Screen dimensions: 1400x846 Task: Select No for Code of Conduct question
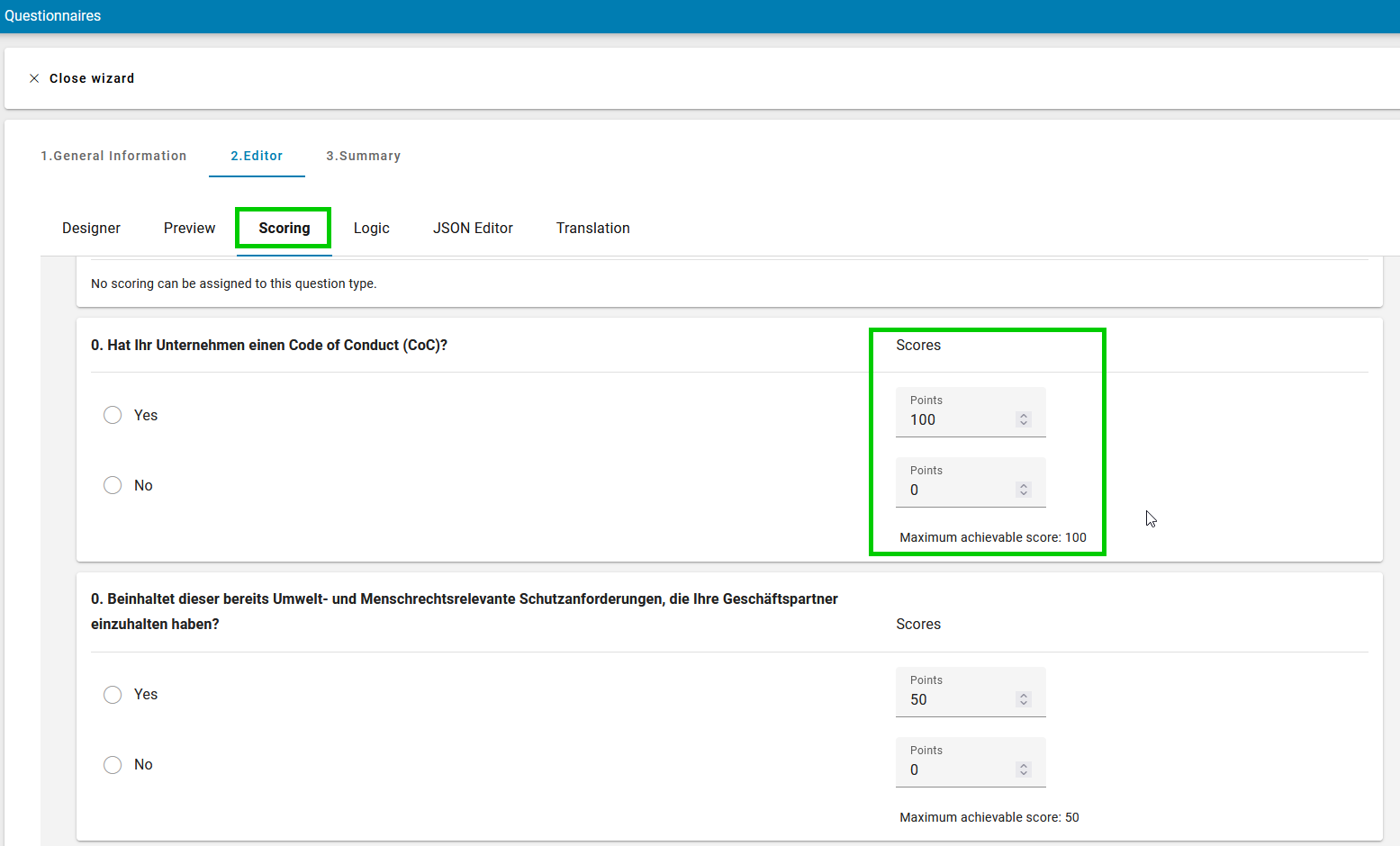click(x=113, y=485)
